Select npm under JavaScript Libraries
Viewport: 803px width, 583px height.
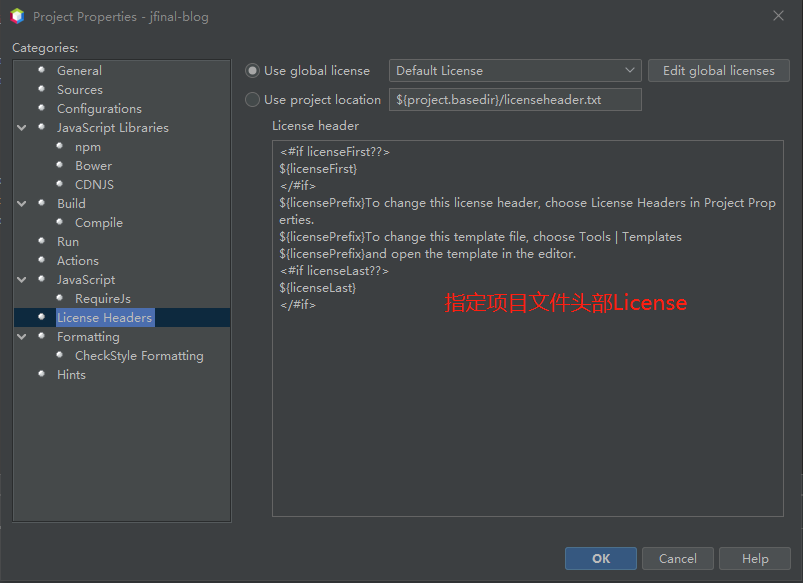pos(88,147)
